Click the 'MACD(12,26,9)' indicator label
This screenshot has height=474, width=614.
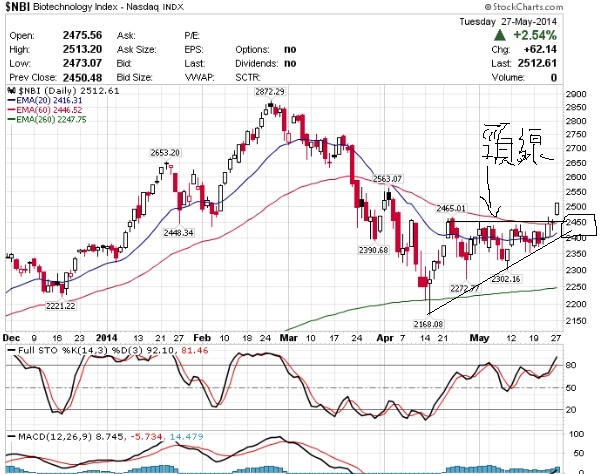54,436
